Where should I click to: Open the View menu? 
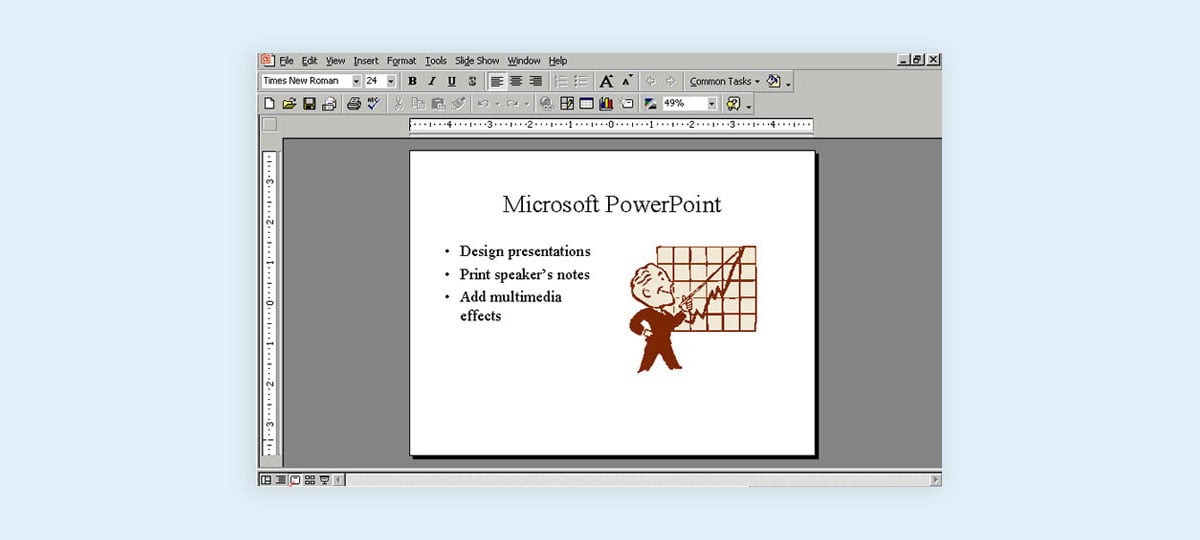(x=336, y=61)
